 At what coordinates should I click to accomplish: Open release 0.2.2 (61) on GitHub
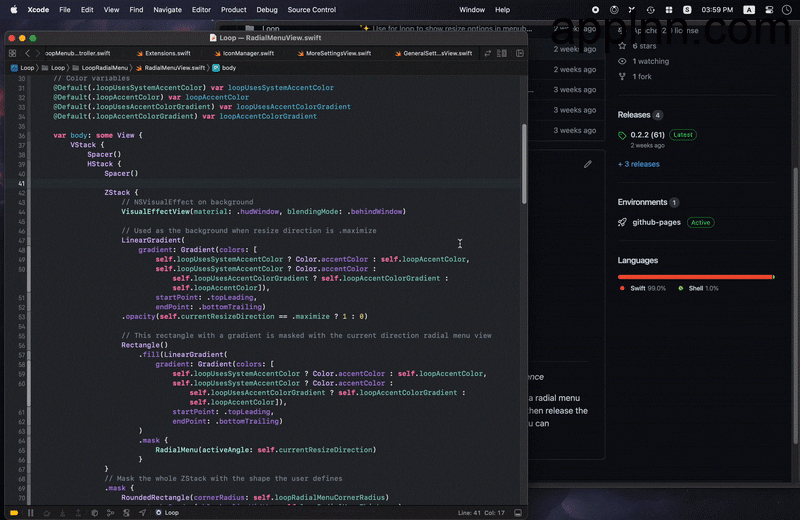coord(647,135)
